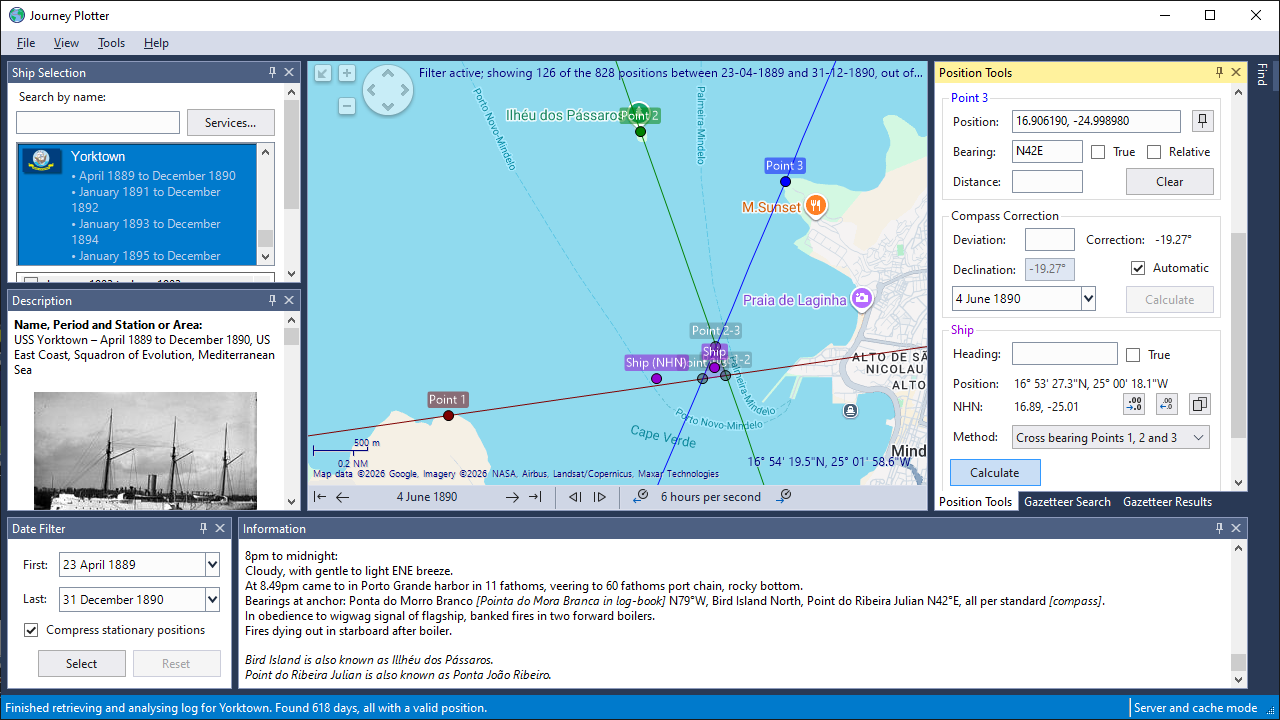Tick the True checkbox for ship heading

click(1133, 355)
